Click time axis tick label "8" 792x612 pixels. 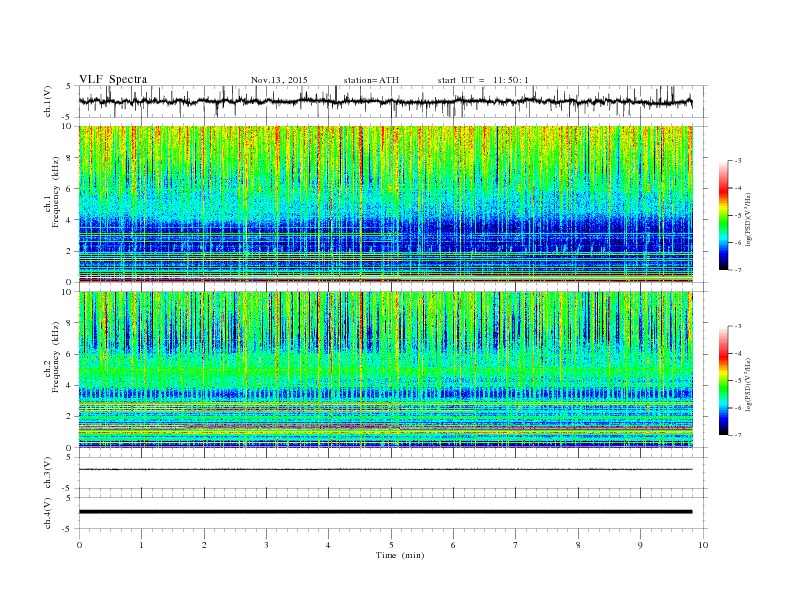578,545
